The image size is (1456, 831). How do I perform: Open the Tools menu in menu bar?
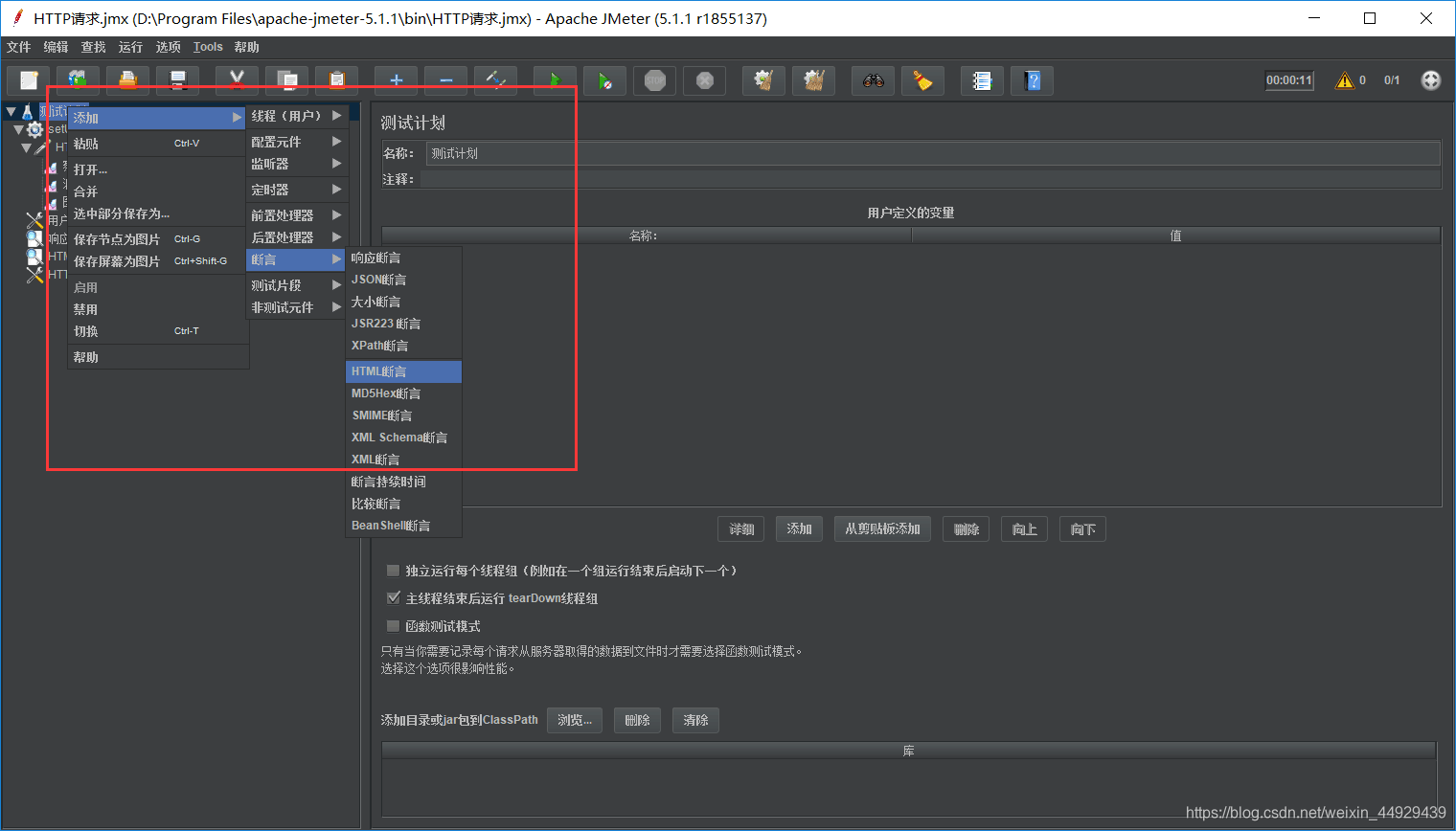pyautogui.click(x=208, y=47)
